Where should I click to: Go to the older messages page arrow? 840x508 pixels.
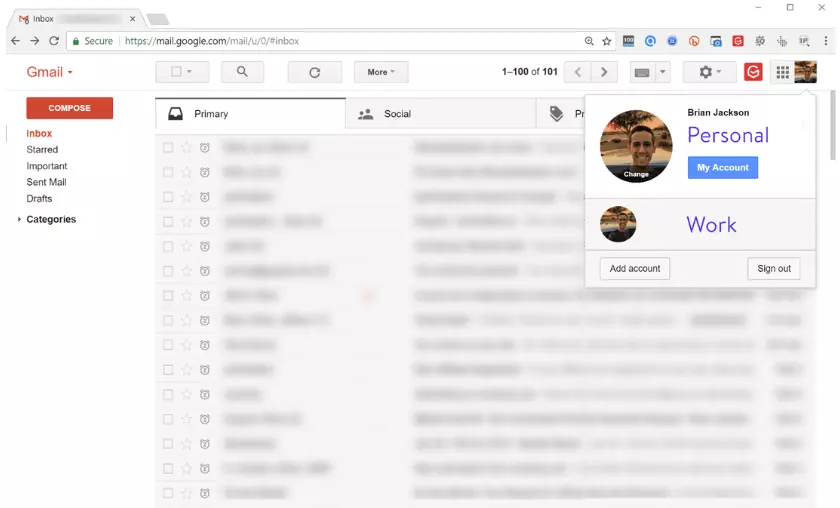[x=604, y=72]
